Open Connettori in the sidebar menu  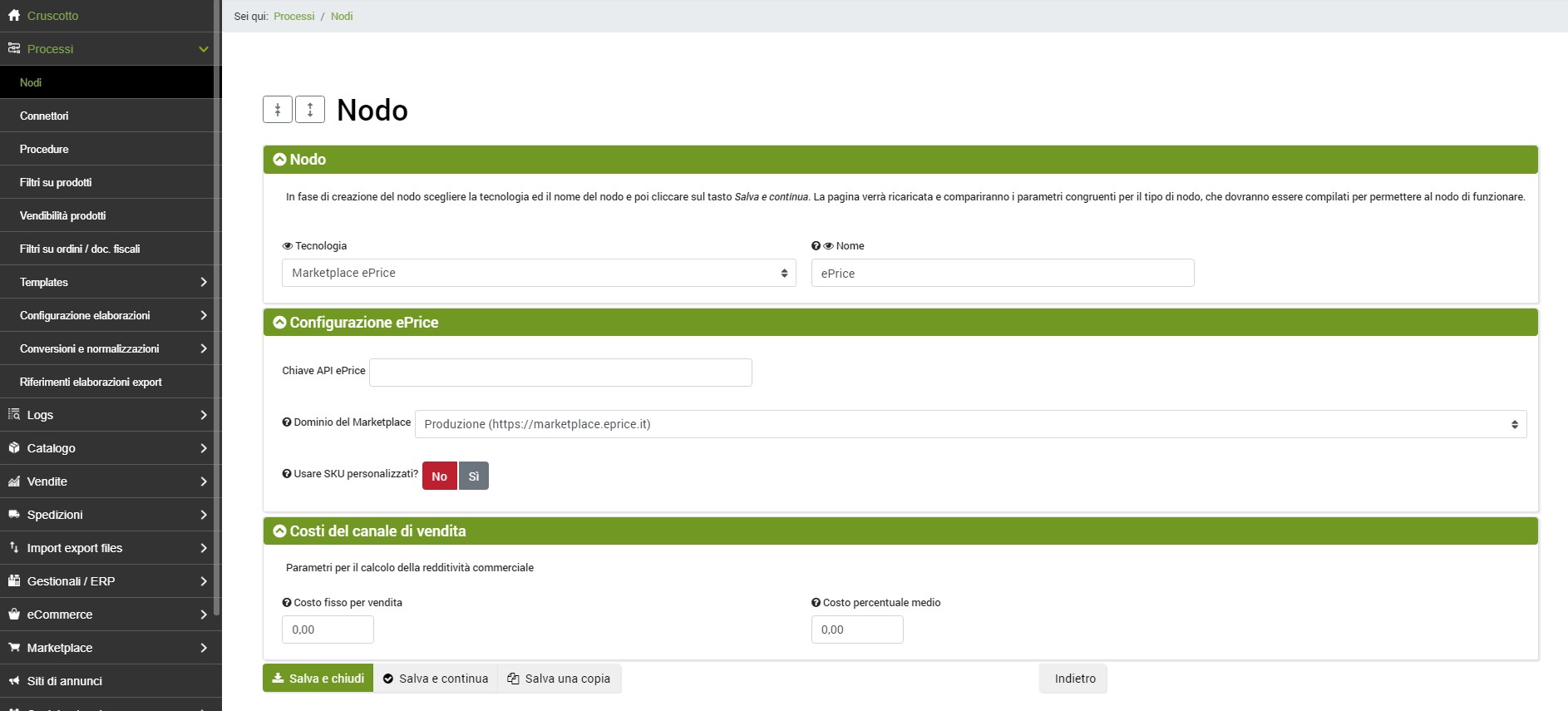(x=44, y=116)
